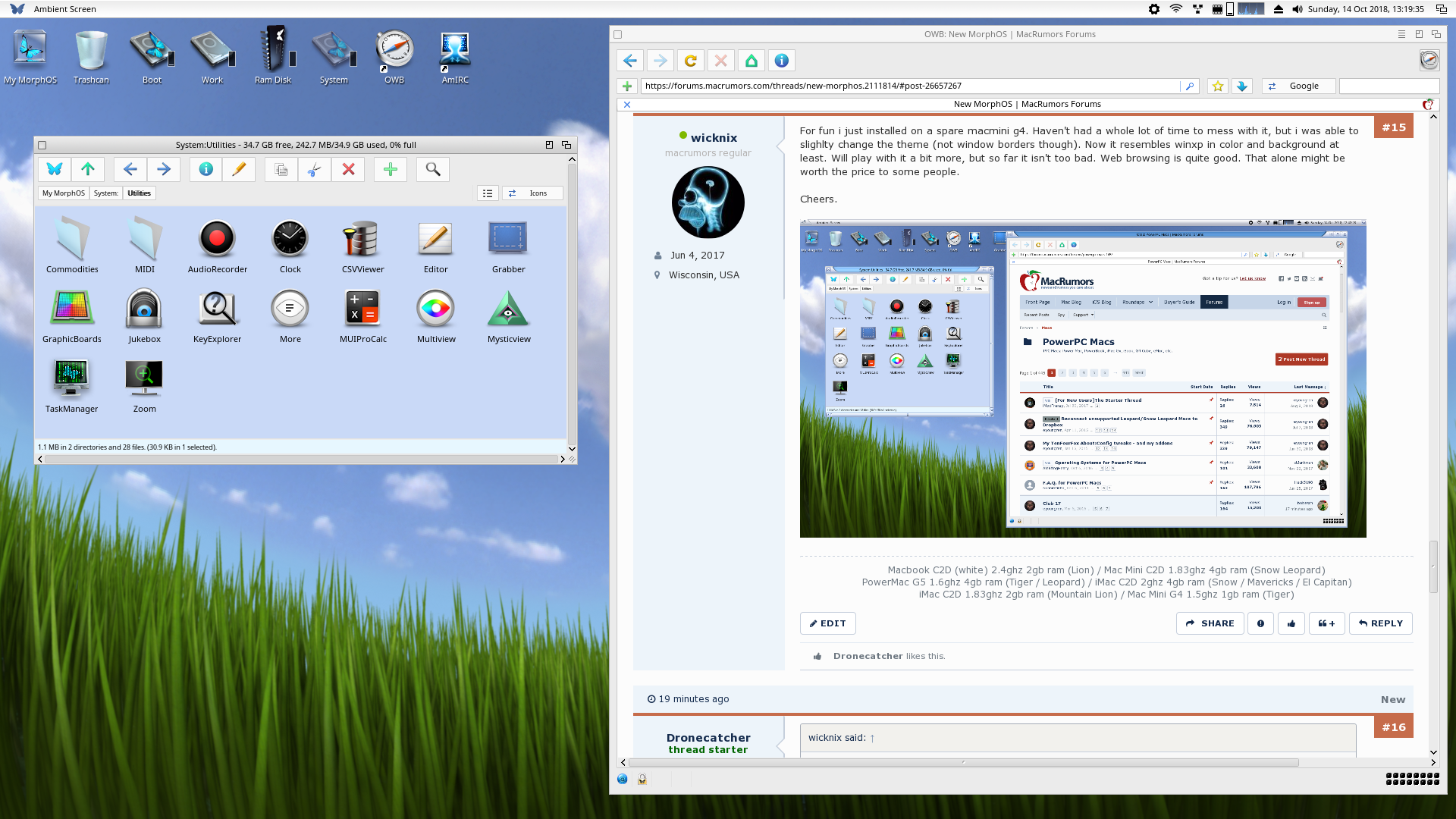This screenshot has width=1456, height=819.
Task: Select the More utility icon
Action: click(x=290, y=315)
